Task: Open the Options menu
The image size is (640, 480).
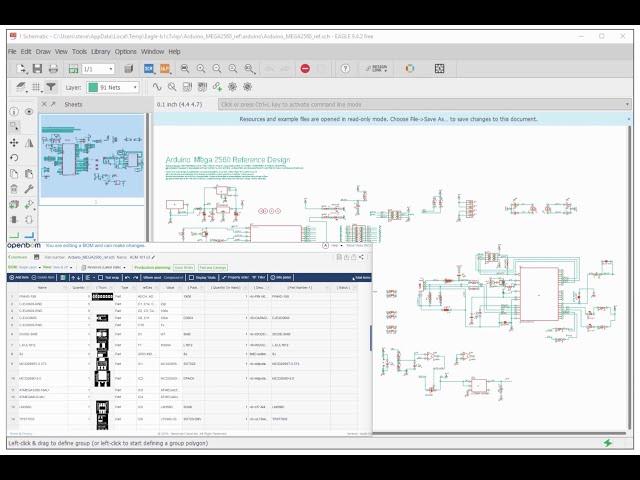Action: click(125, 51)
